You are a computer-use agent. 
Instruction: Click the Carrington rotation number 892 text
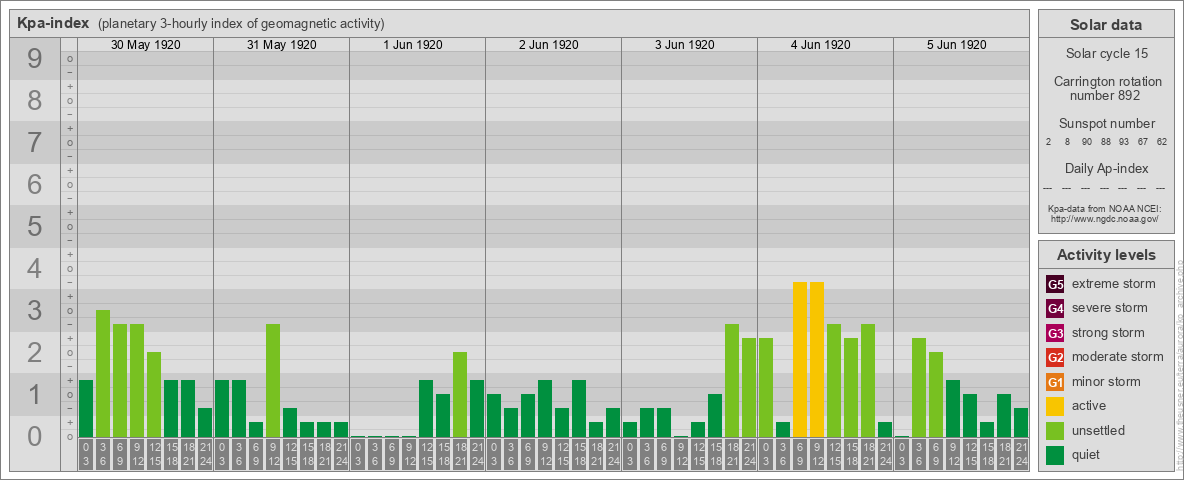tap(1106, 88)
